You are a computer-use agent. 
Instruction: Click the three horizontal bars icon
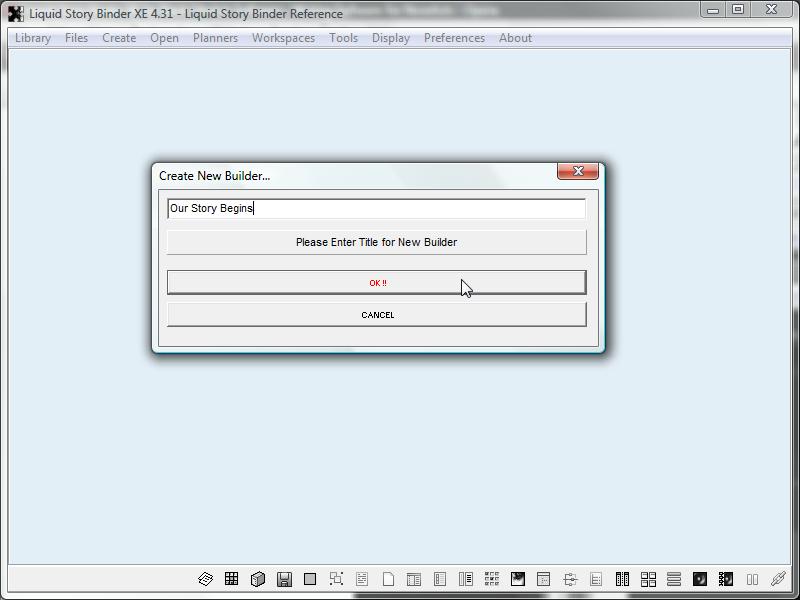674,579
